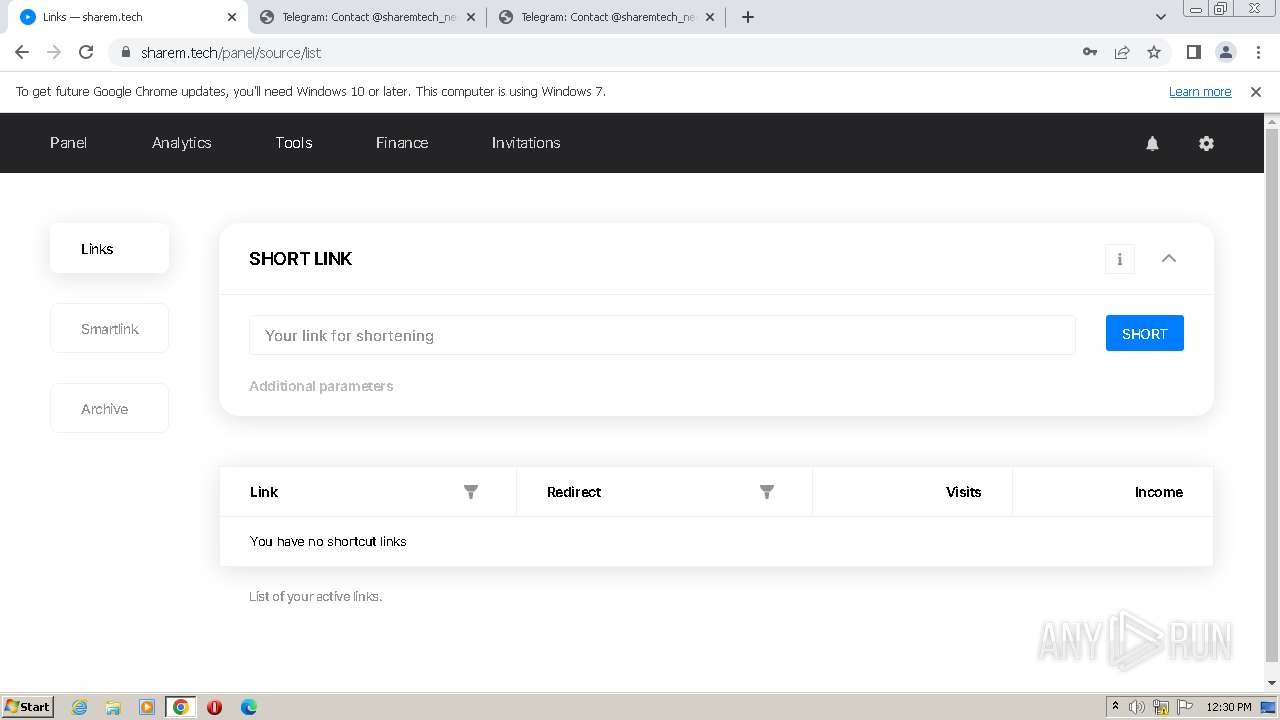
Task: Select the Links sidebar tab
Action: click(x=109, y=248)
